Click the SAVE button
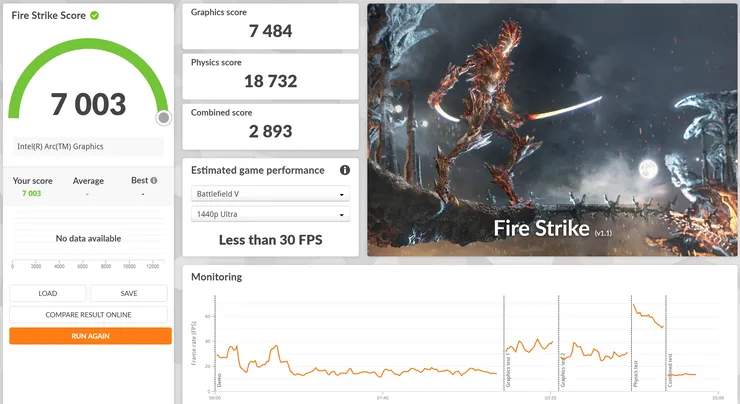740x404 pixels. [129, 294]
